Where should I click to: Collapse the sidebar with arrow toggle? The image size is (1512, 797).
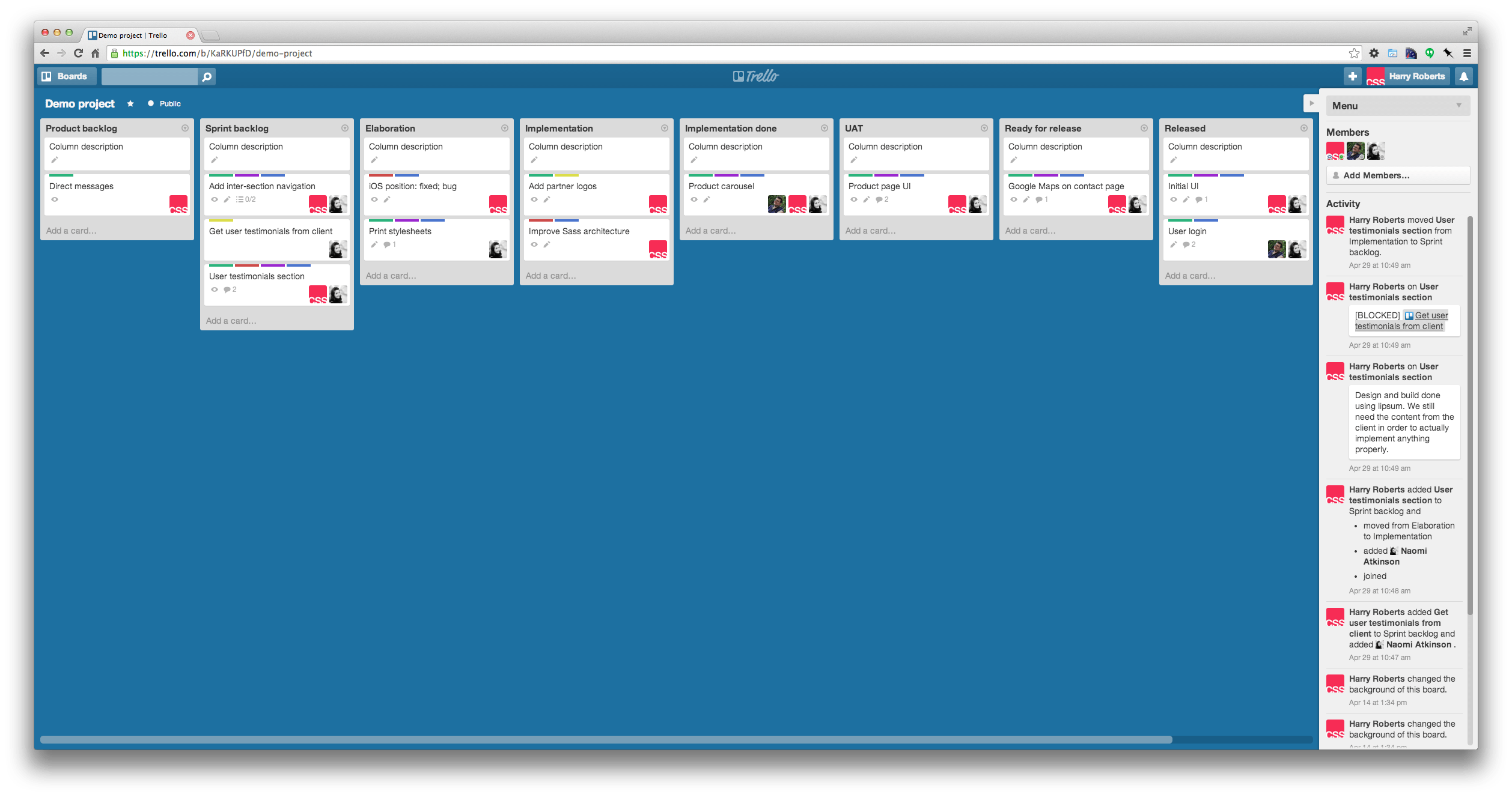tap(1312, 103)
